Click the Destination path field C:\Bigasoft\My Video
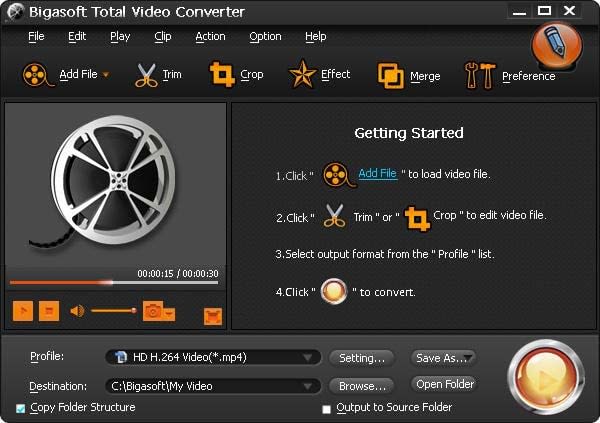Viewport: 600px width, 423px height. click(213, 386)
